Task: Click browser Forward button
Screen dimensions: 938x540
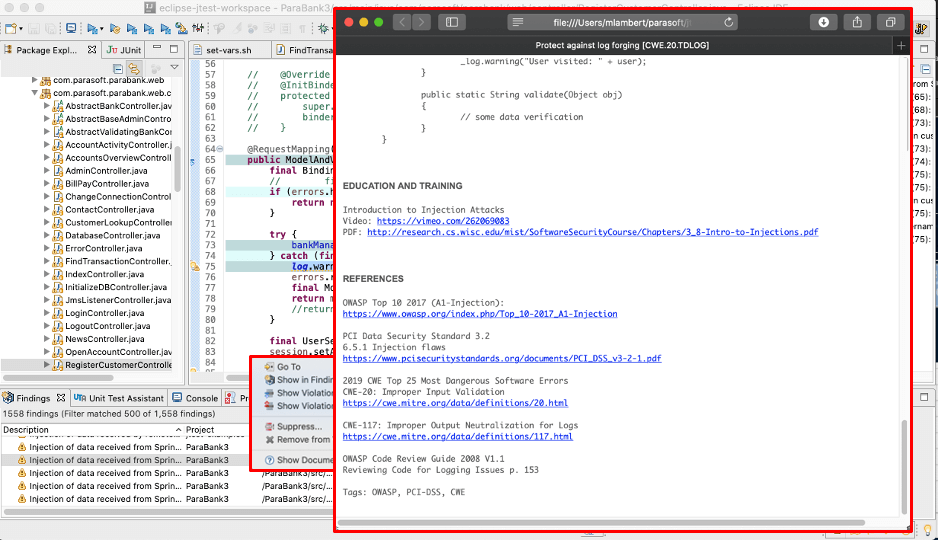Action: [x=421, y=22]
